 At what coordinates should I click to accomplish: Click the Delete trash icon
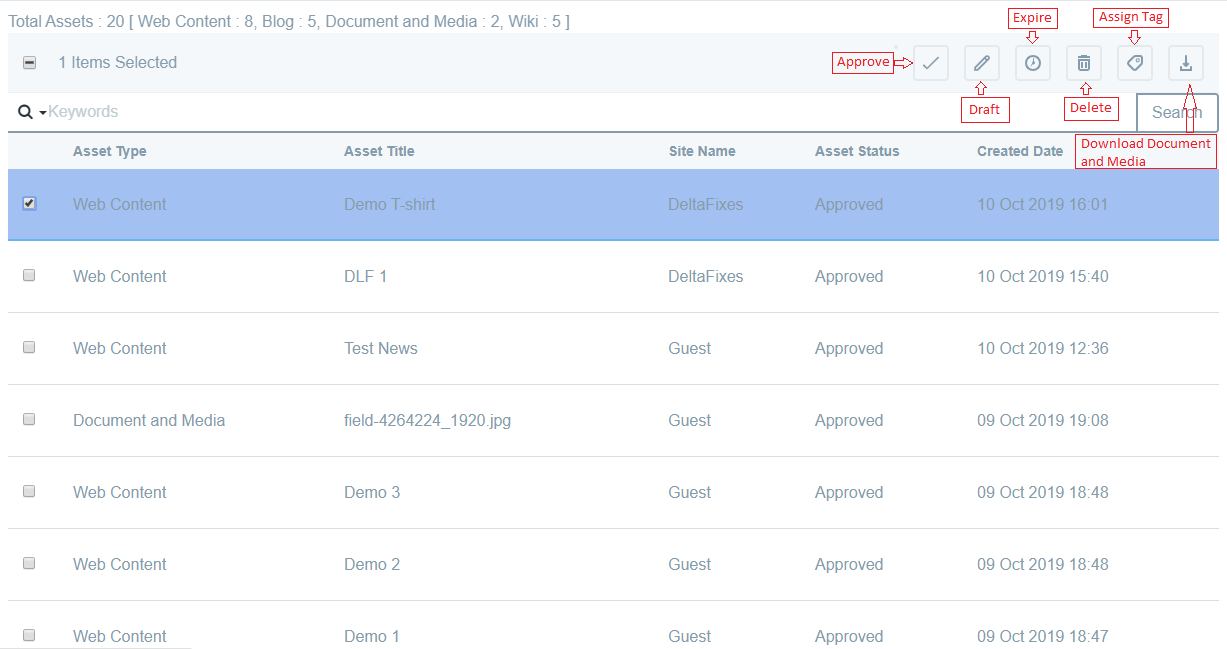point(1083,63)
